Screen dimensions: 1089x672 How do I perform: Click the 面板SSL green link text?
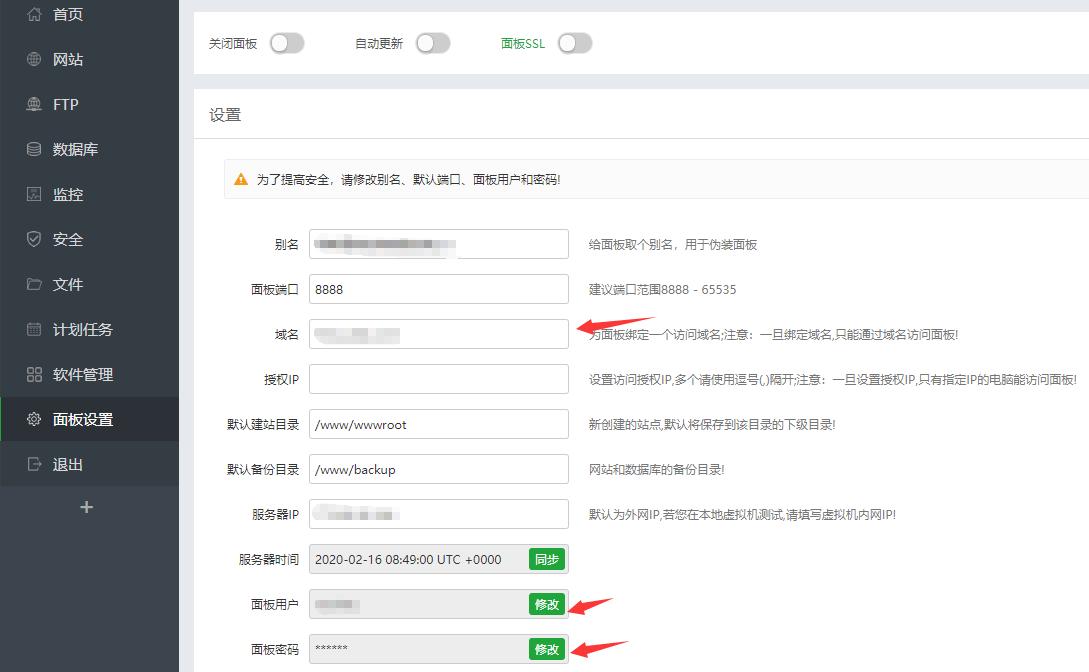pos(523,44)
